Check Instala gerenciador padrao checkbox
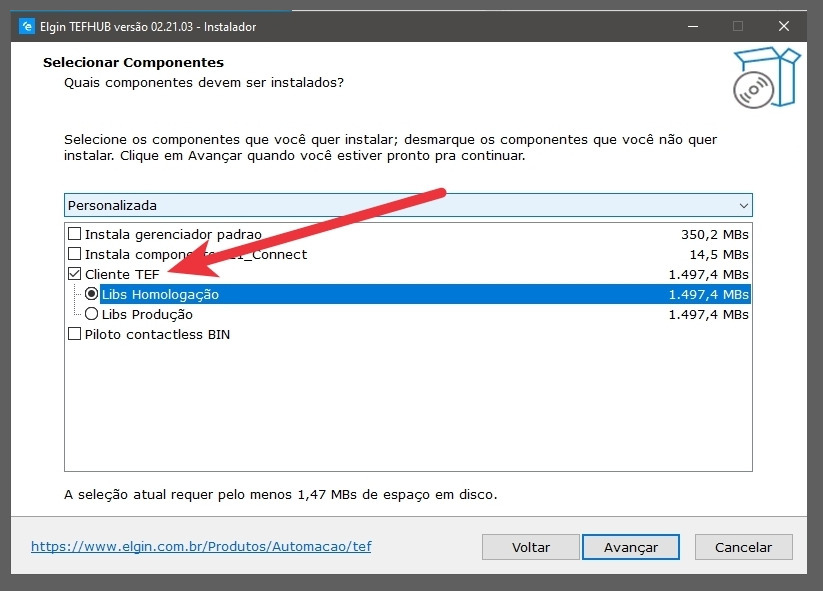 pos(75,234)
